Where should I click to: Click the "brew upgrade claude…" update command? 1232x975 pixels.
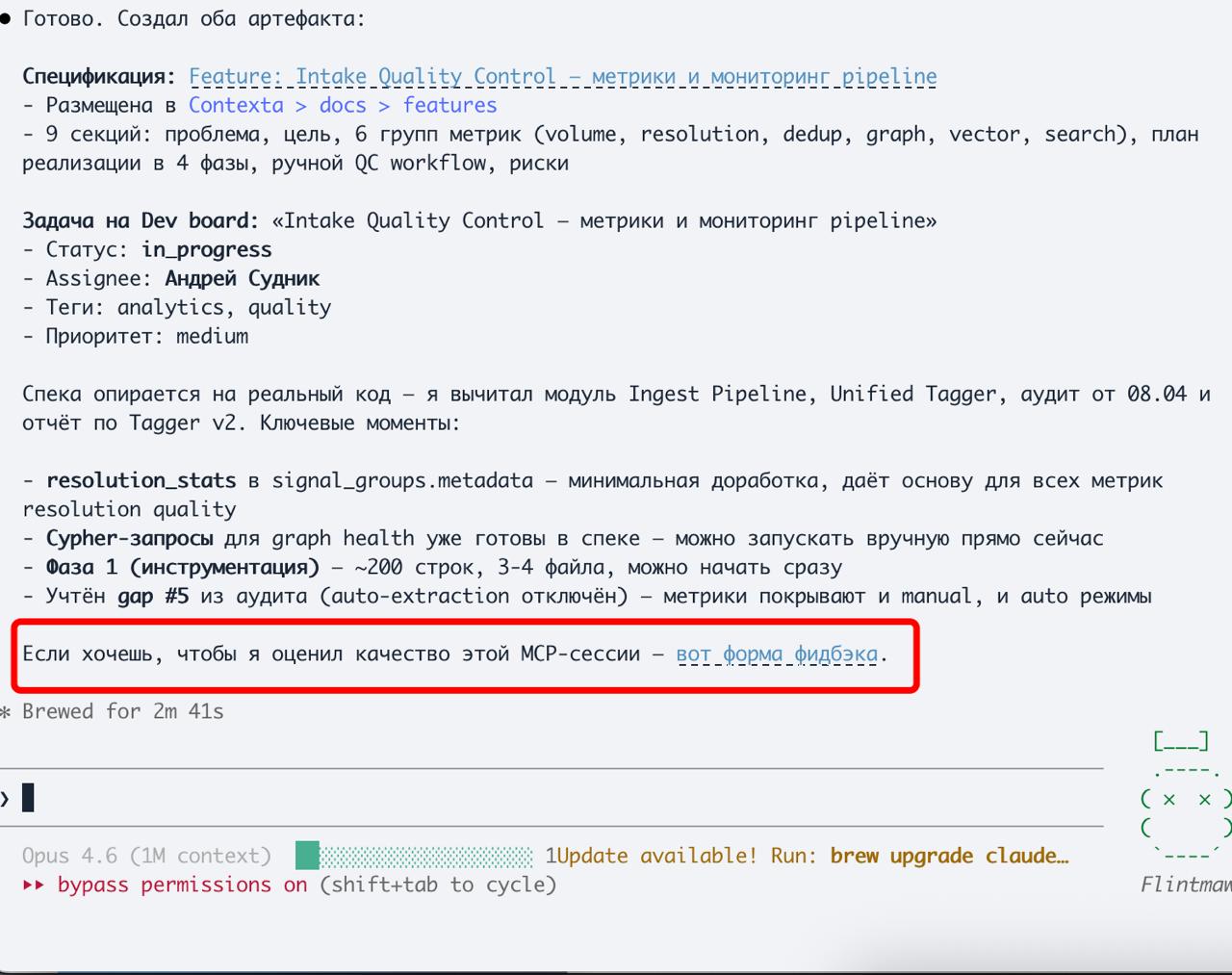point(949,856)
